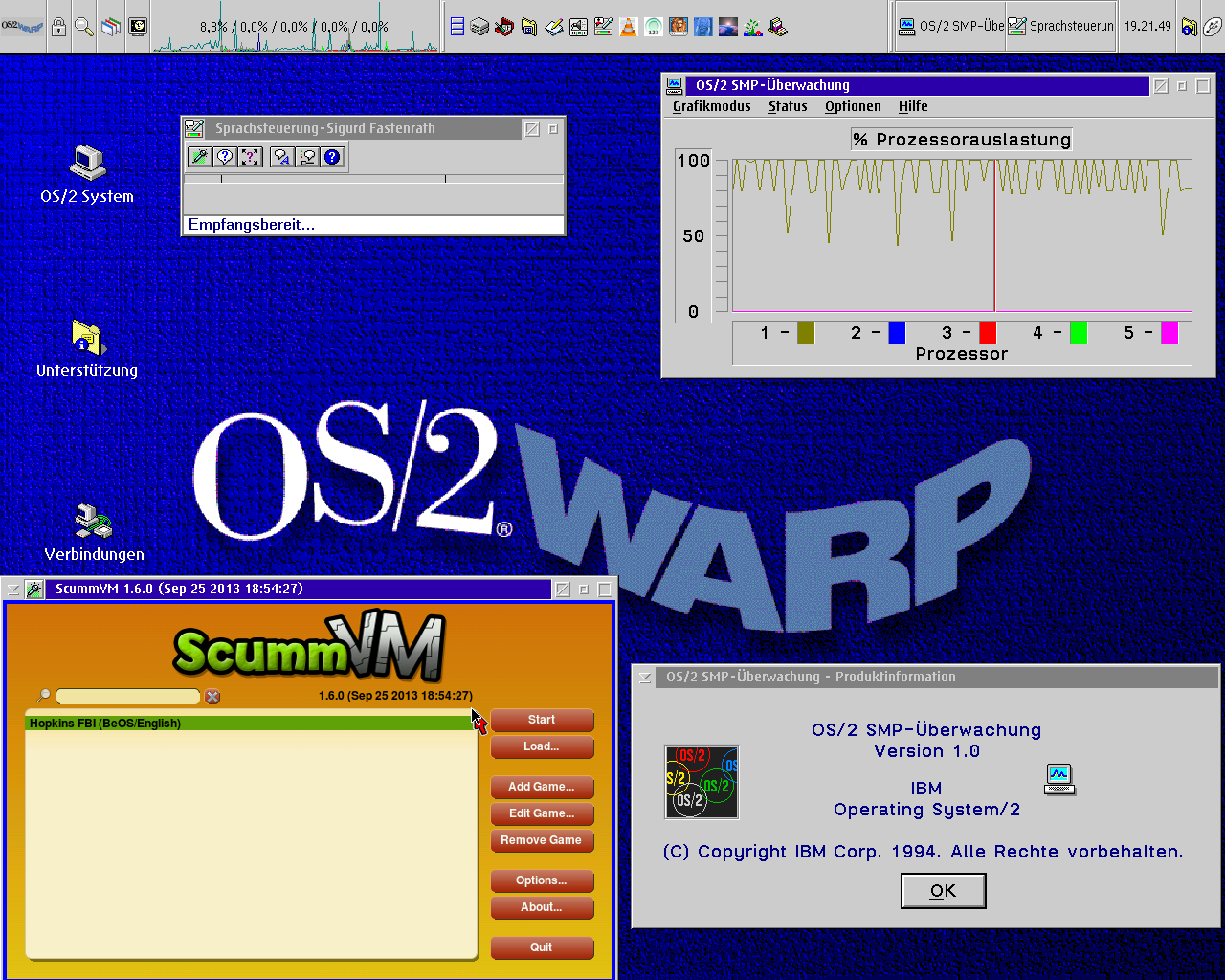Viewport: 1225px width, 980px height.
Task: Clear ScummVM search with red X button
Action: 212,697
